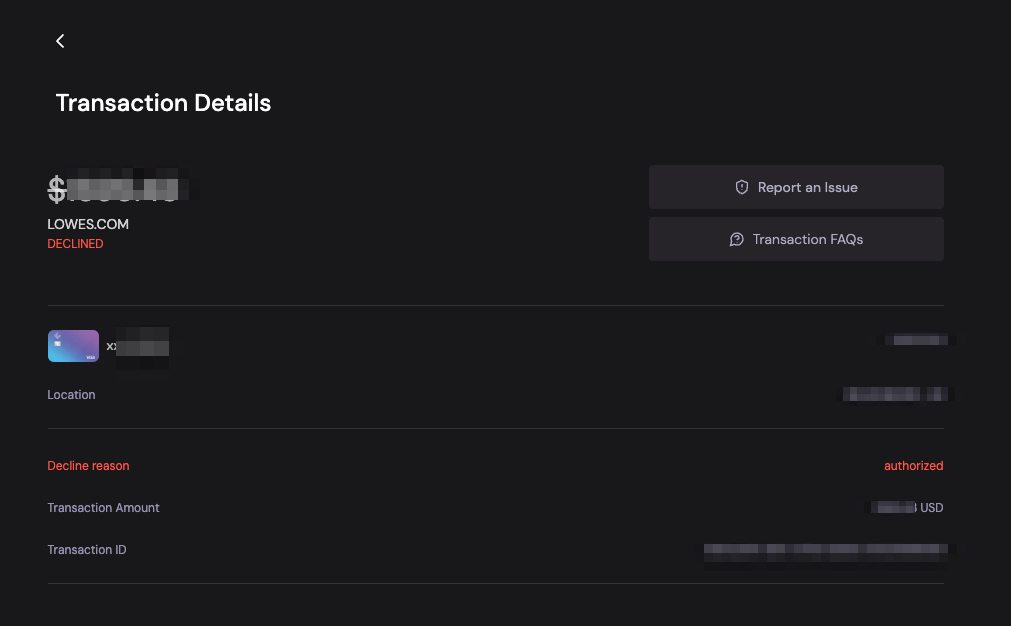
Task: Click the Location label
Action: (71, 395)
